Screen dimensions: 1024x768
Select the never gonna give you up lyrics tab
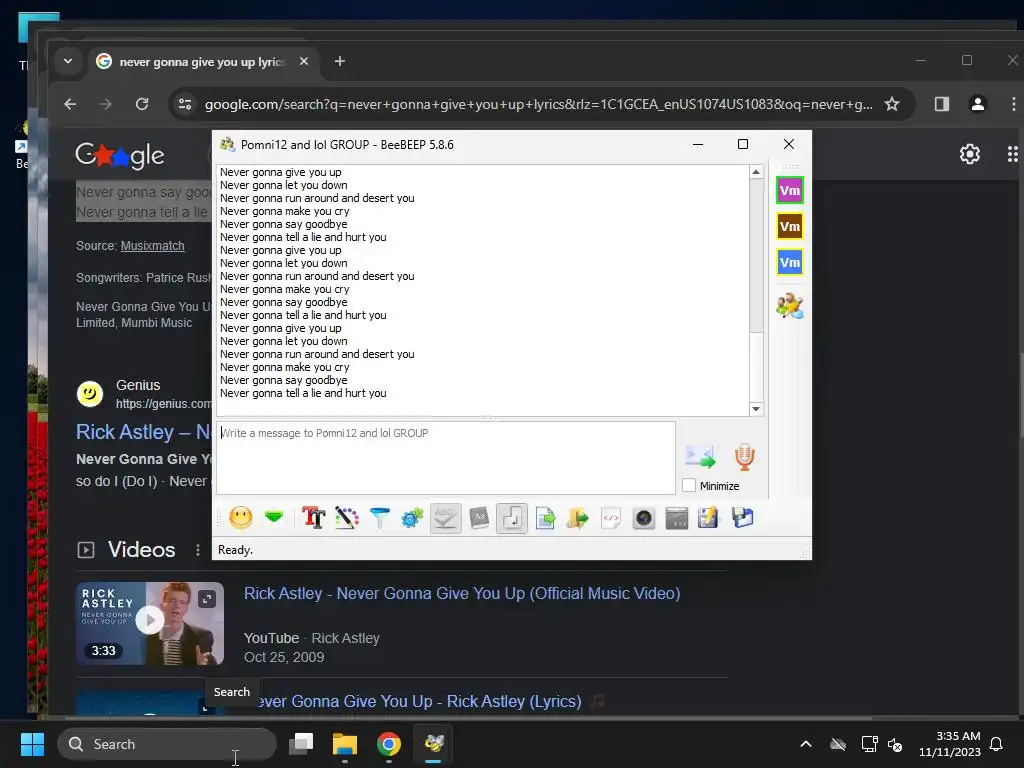click(201, 62)
